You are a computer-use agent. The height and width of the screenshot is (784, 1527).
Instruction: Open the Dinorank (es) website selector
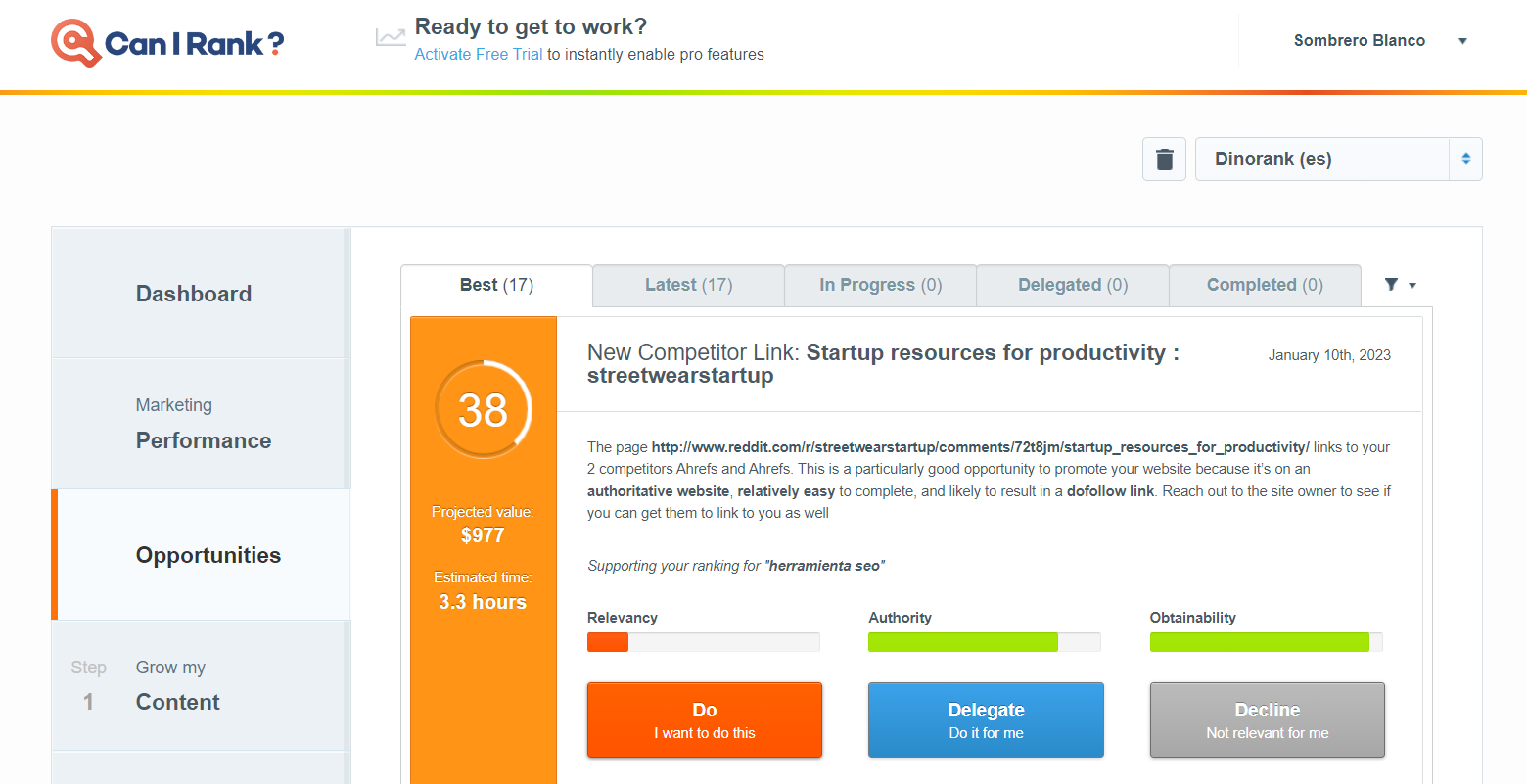(x=1338, y=159)
